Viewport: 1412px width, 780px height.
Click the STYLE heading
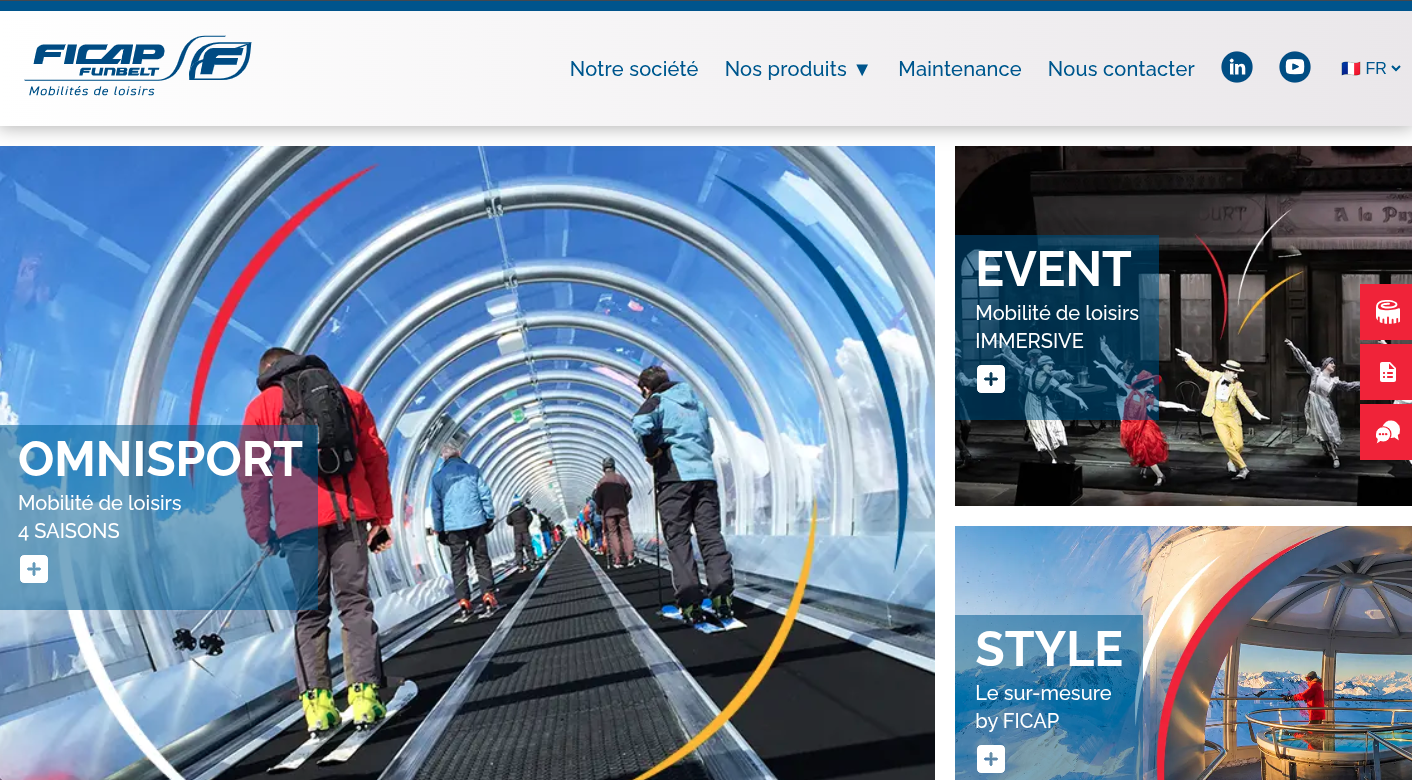[1049, 649]
